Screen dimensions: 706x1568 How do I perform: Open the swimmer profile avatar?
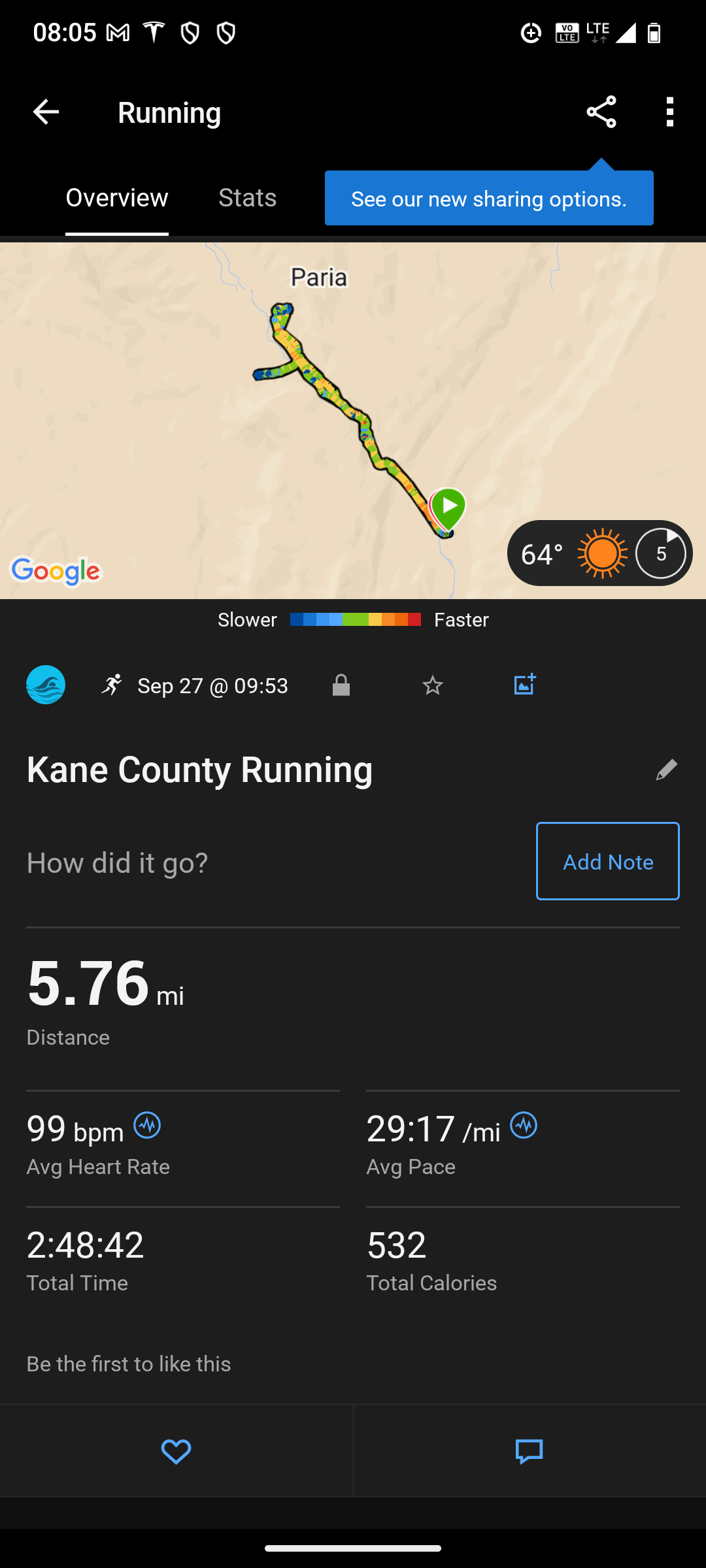(x=46, y=685)
